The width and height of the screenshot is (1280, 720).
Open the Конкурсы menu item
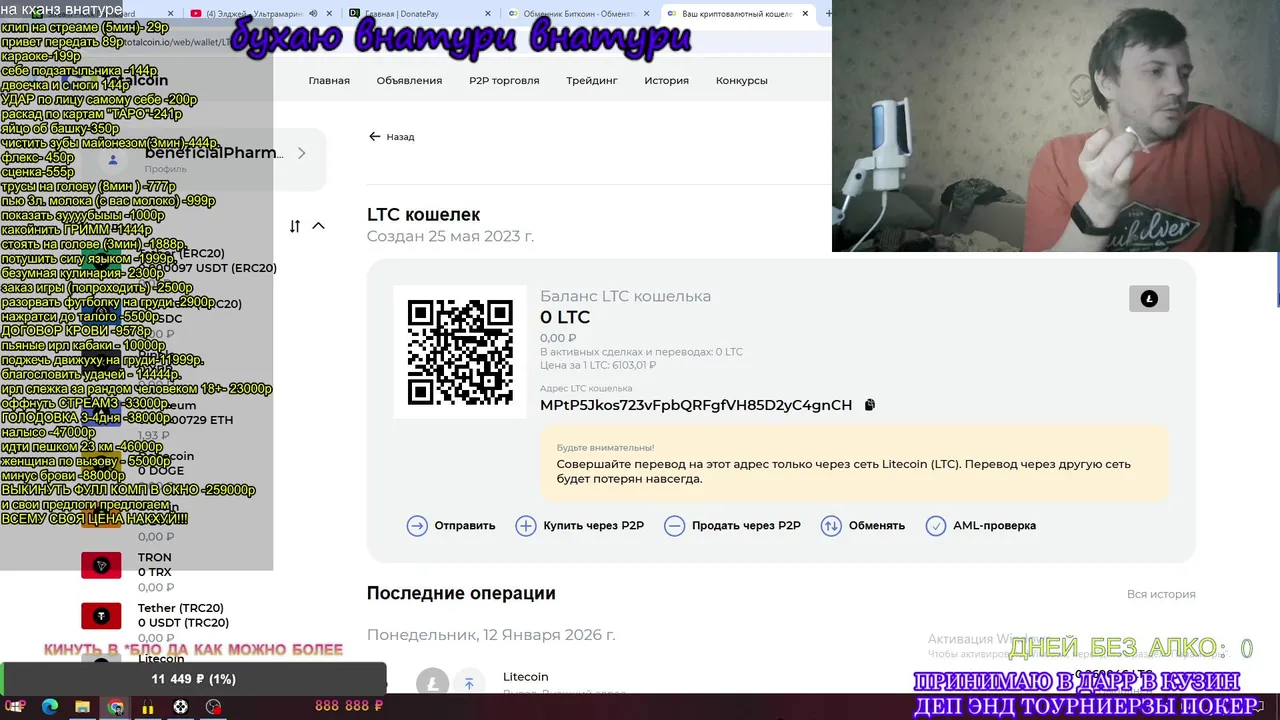tap(742, 80)
